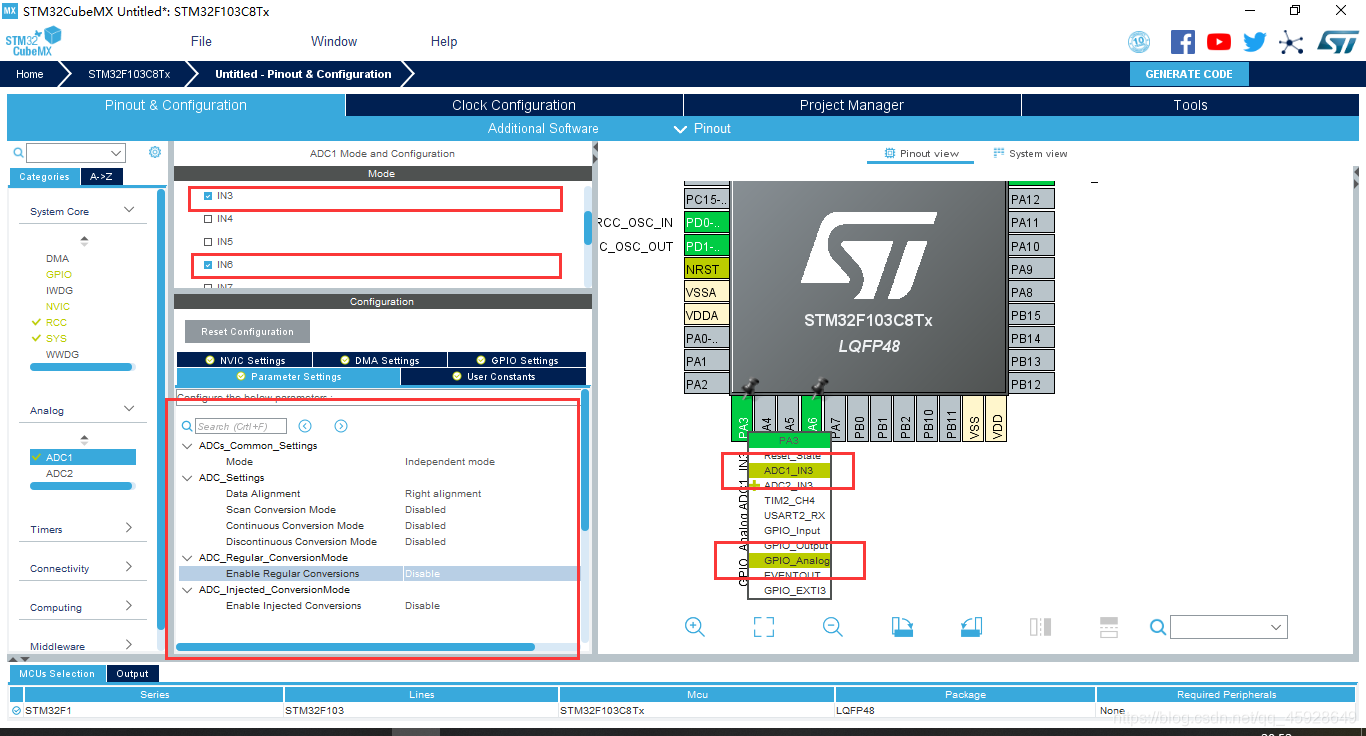
Task: Collapse ADC_Settings group
Action: 188,478
